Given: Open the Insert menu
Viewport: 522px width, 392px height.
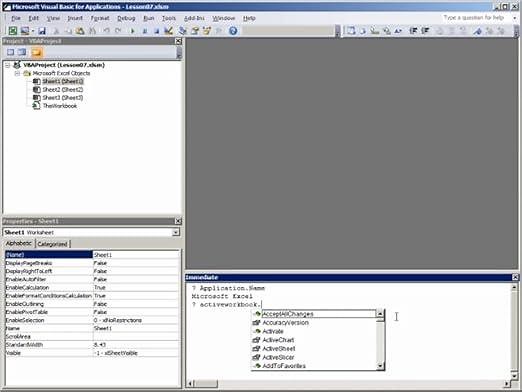Looking at the screenshot, I should coord(75,18).
